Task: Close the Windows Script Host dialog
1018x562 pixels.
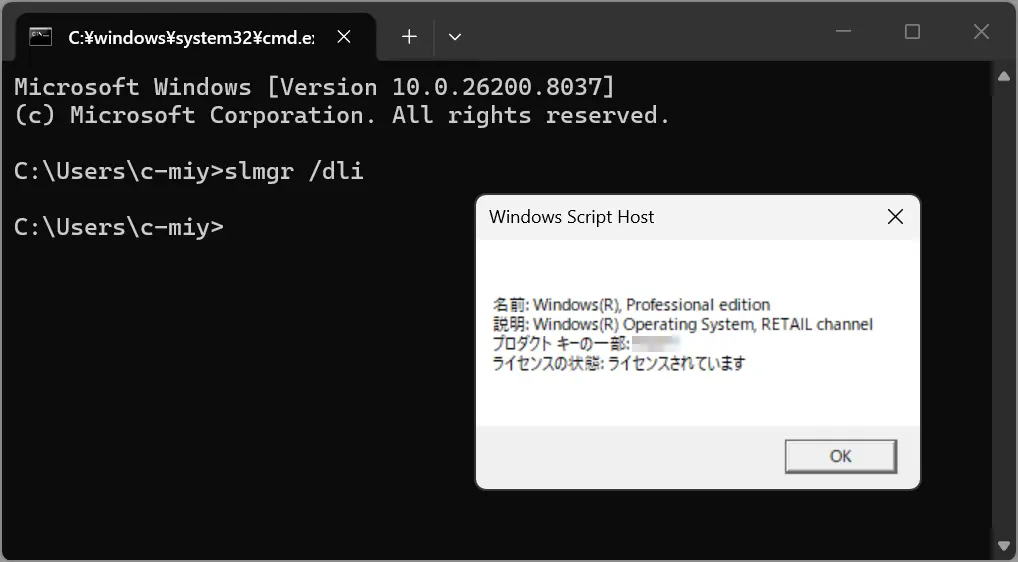Action: (895, 217)
